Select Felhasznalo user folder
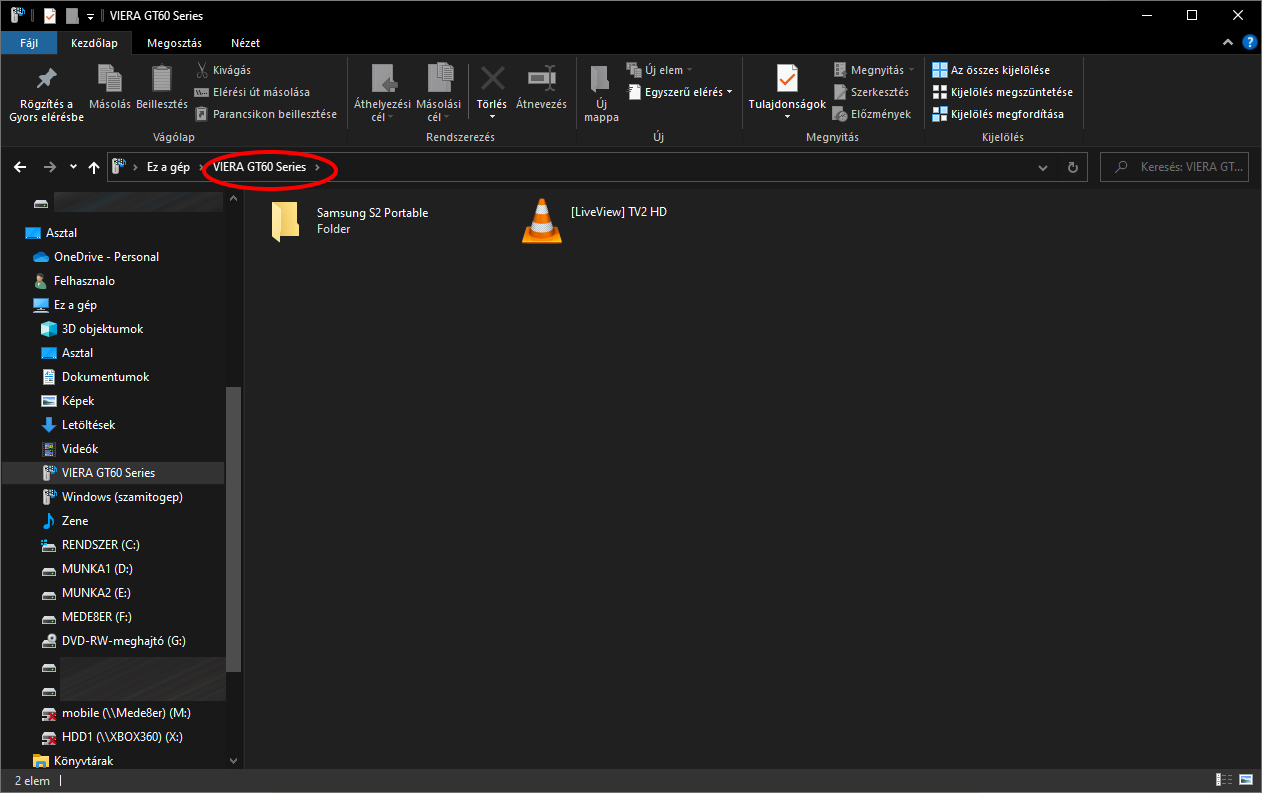Image resolution: width=1262 pixels, height=793 pixels. click(x=75, y=281)
